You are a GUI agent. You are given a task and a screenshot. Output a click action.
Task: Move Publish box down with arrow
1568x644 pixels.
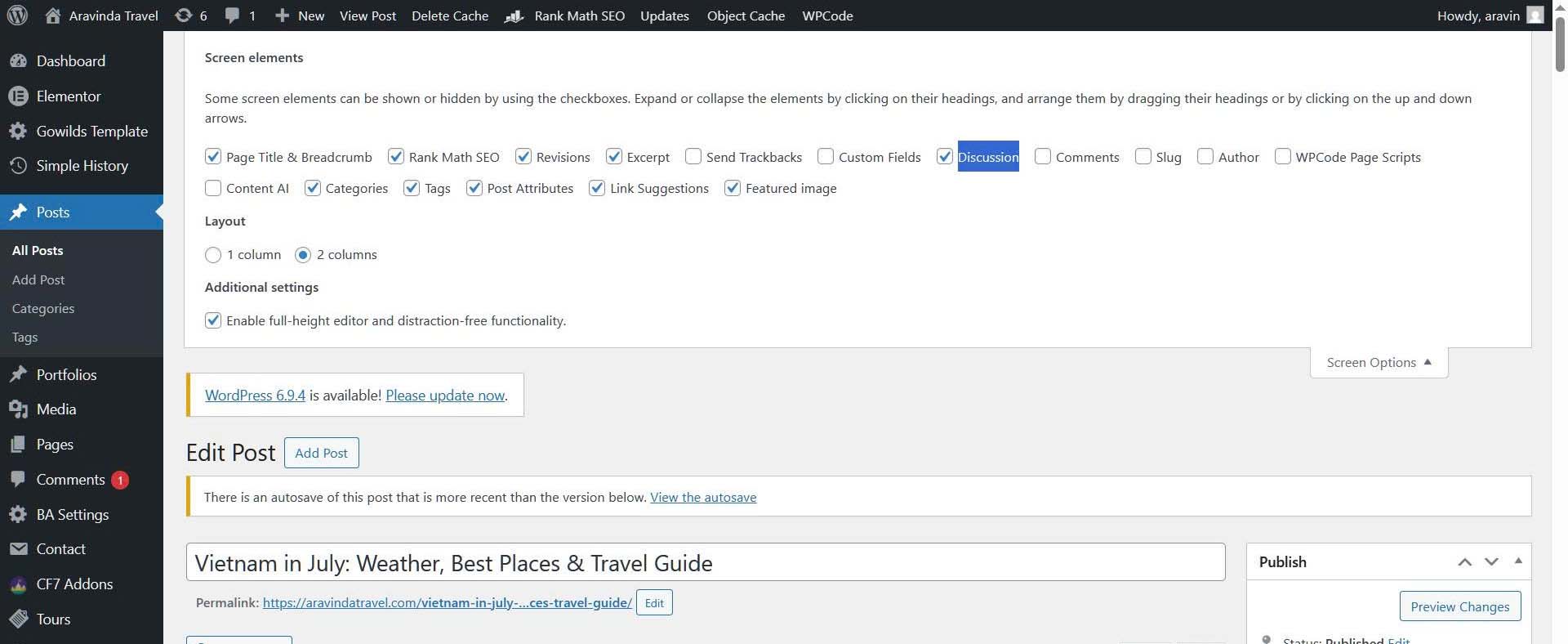coord(1491,562)
